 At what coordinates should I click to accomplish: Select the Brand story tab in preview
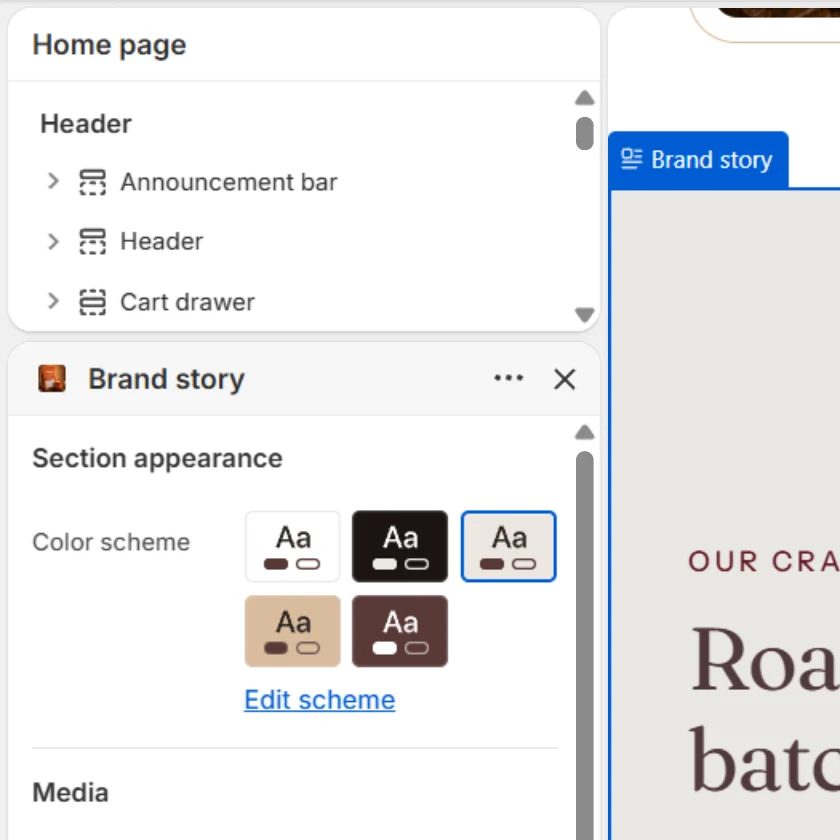[698, 160]
